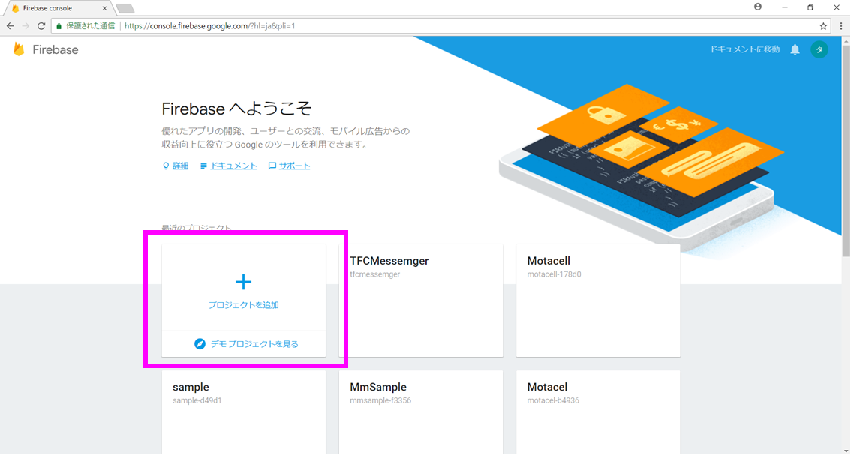This screenshot has height=454, width=850.
Task: Open the 詳細 link
Action: (176, 166)
